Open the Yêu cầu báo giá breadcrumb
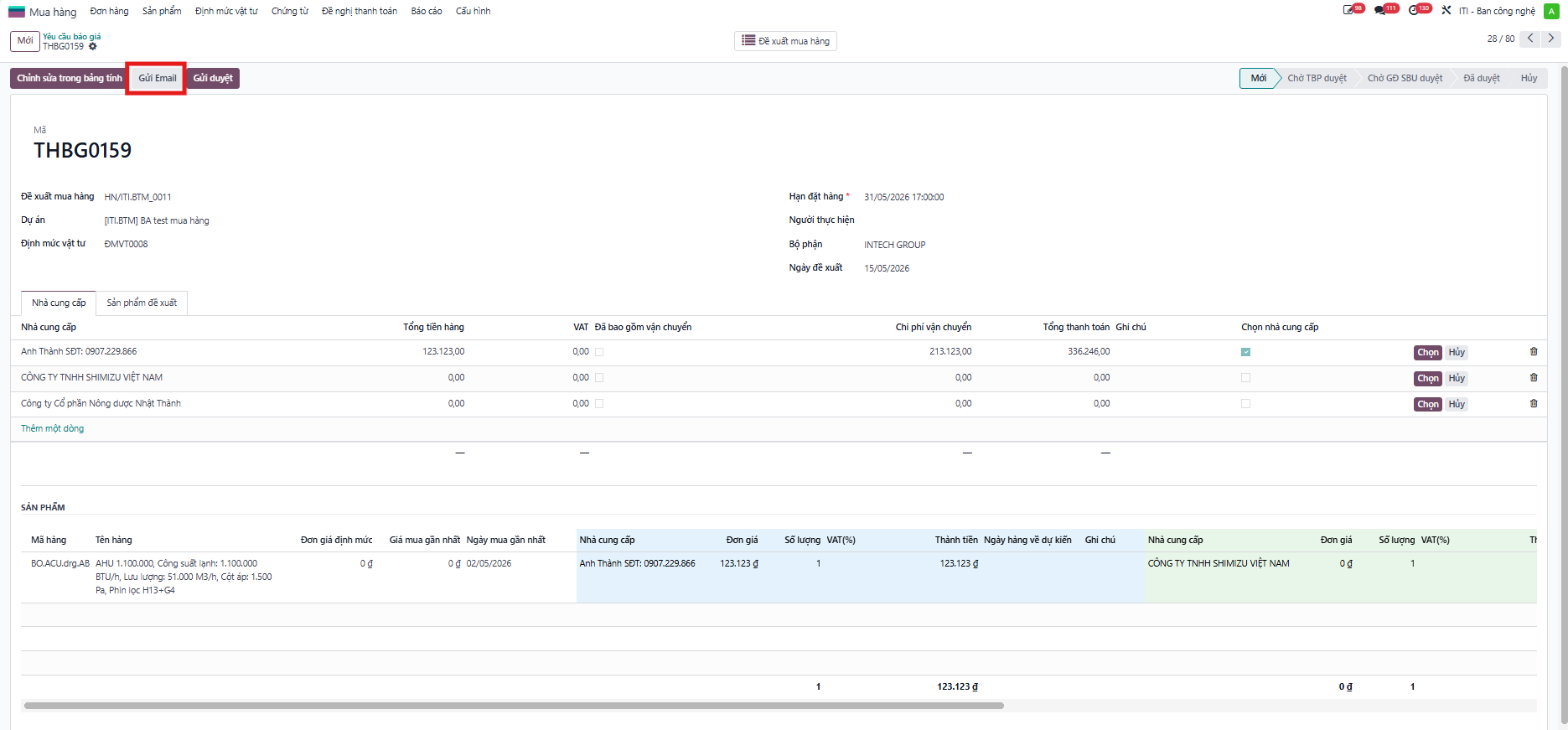This screenshot has height=730, width=1568. [x=72, y=36]
